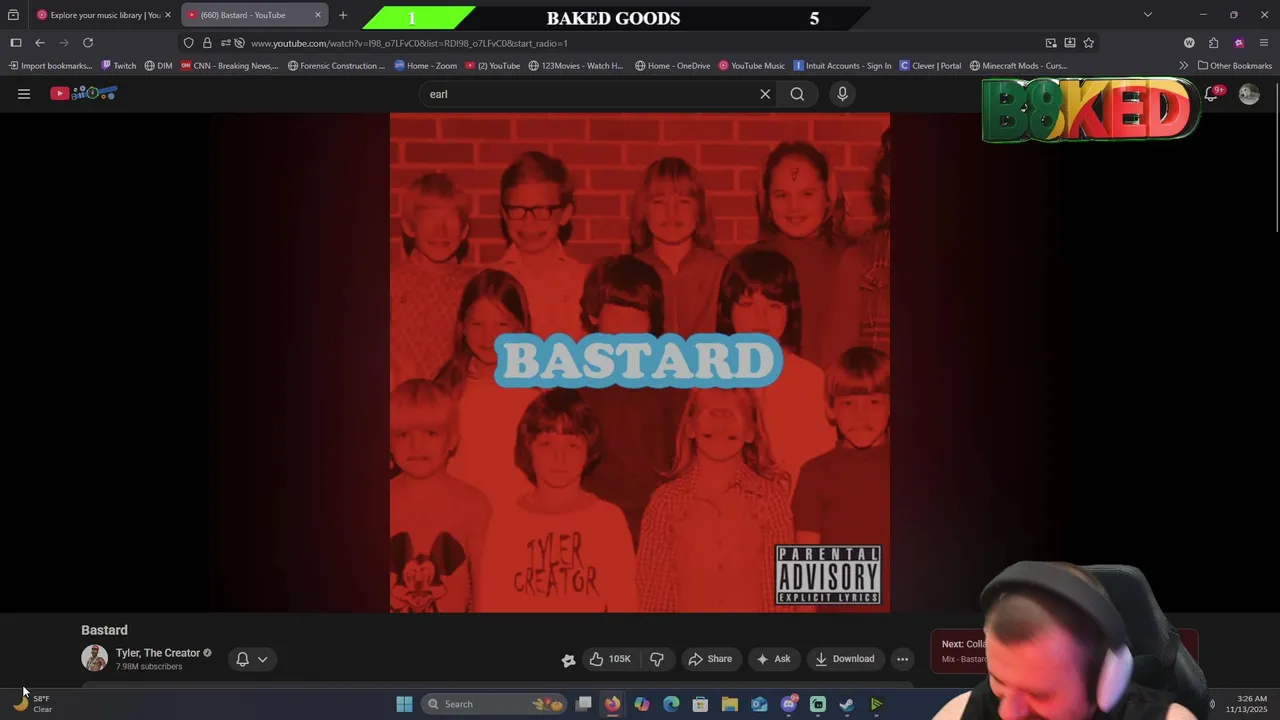Reload the current page
Image resolution: width=1280 pixels, height=720 pixels.
[x=88, y=43]
